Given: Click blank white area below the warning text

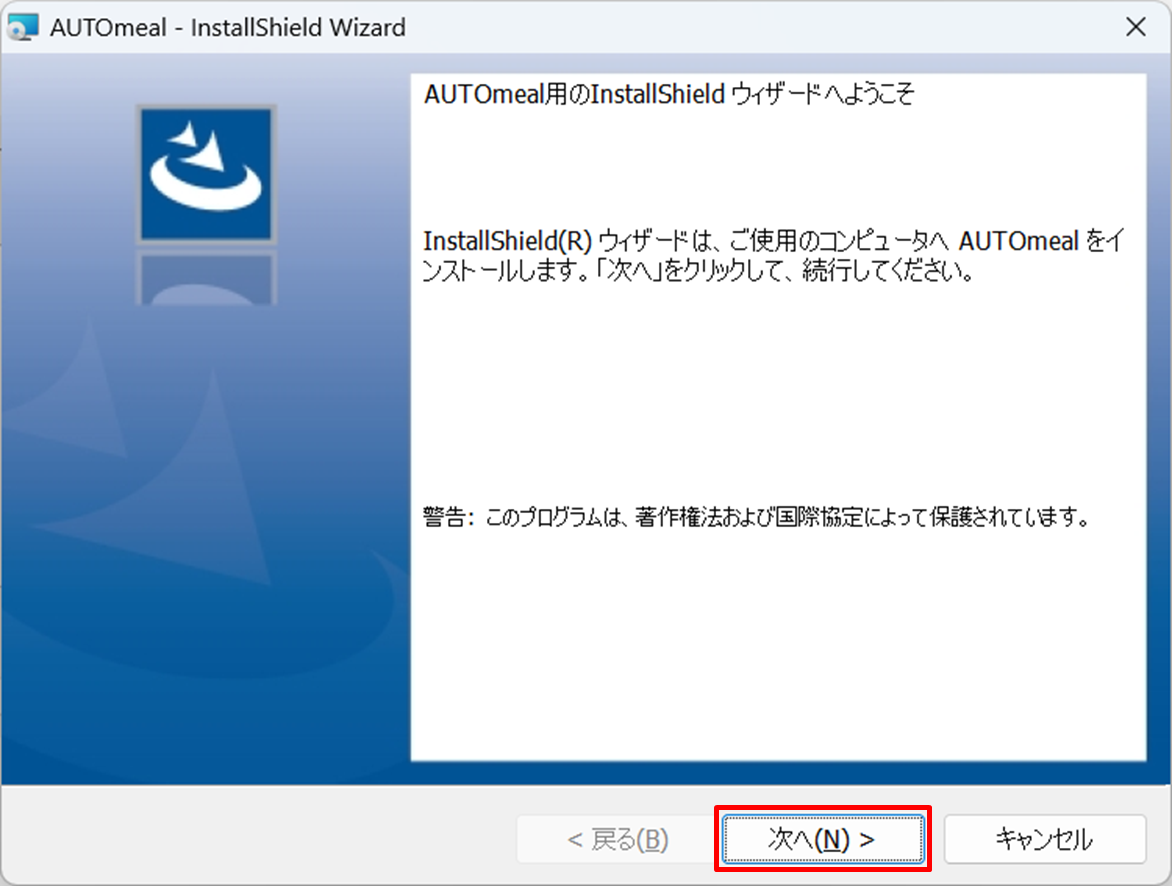Looking at the screenshot, I should click(x=778, y=650).
